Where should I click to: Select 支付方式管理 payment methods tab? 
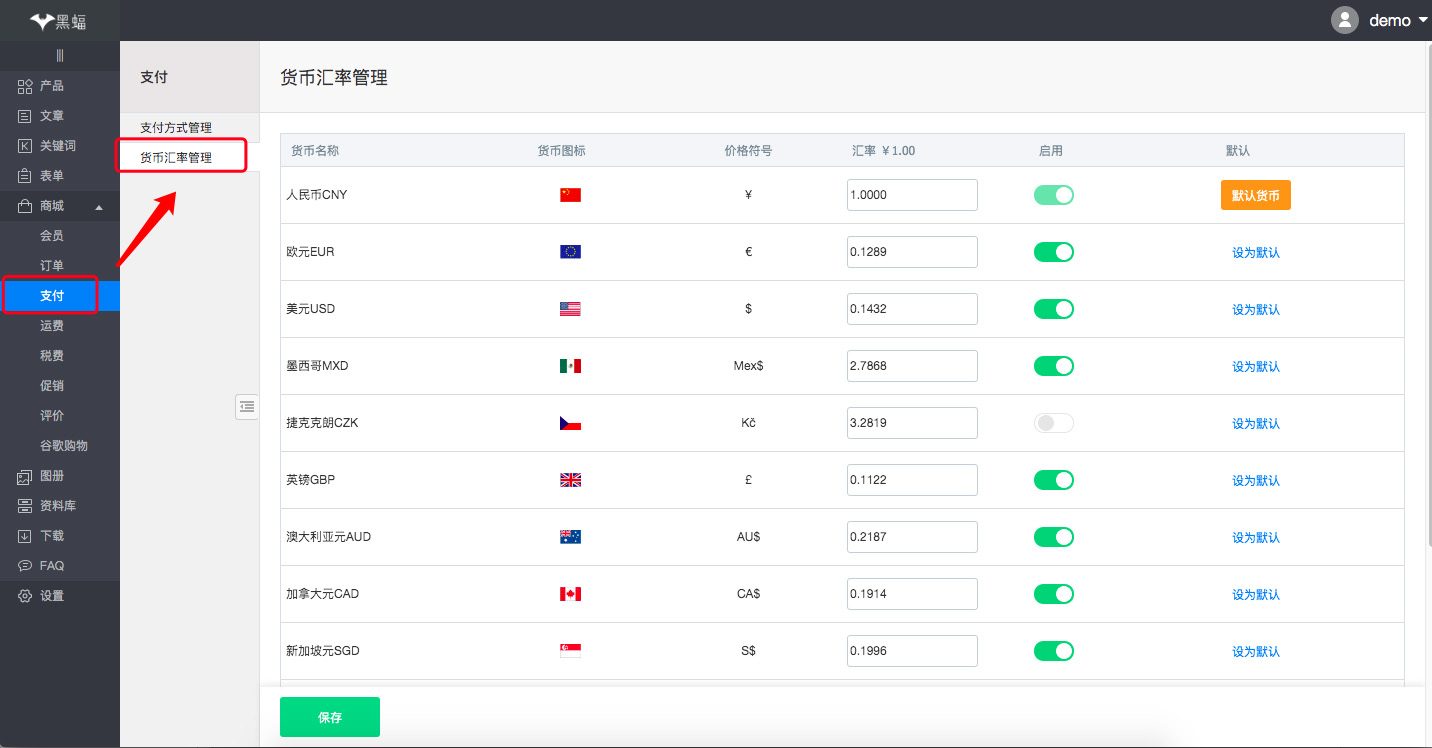[176, 128]
